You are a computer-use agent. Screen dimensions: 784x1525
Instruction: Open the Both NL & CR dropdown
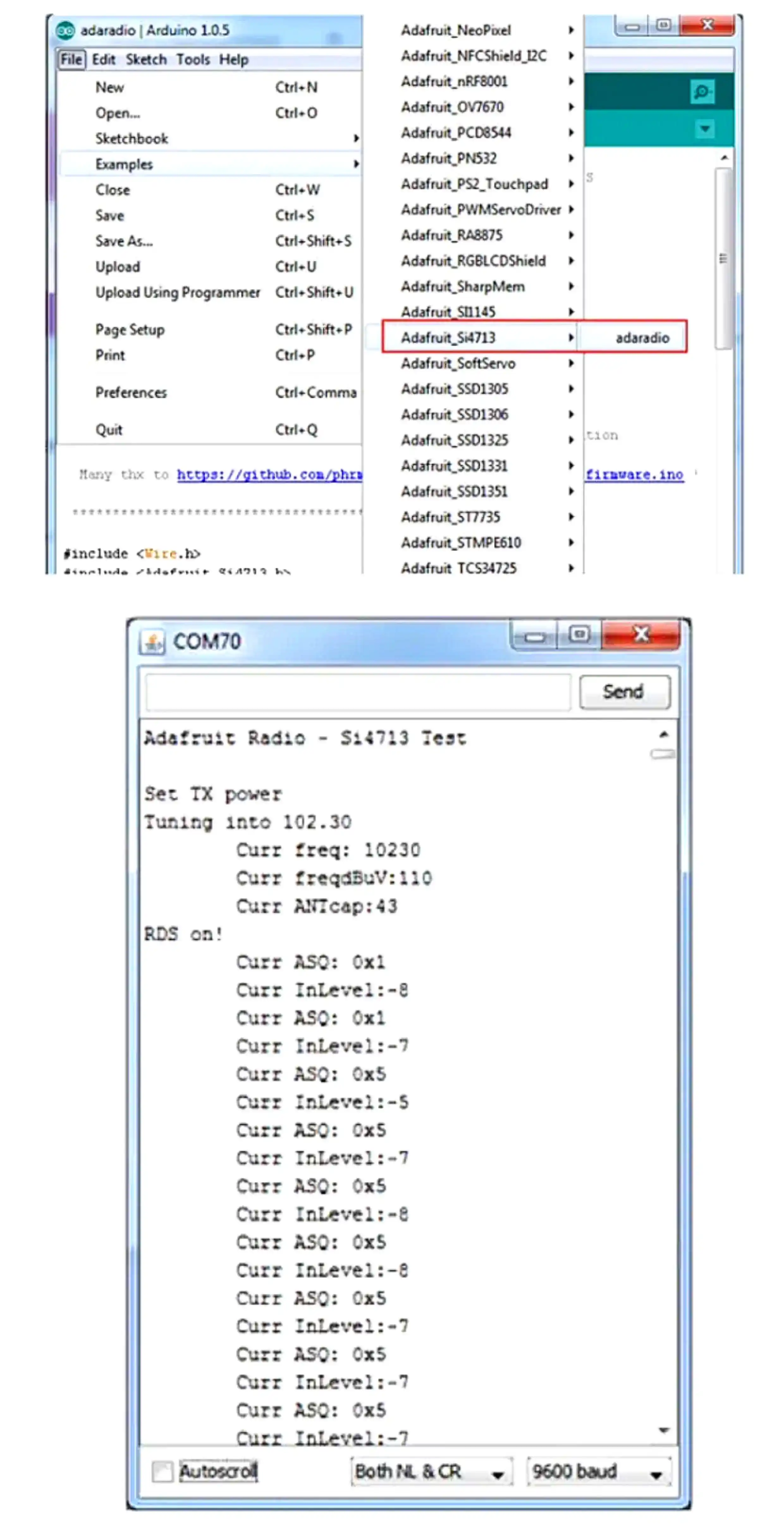431,1472
